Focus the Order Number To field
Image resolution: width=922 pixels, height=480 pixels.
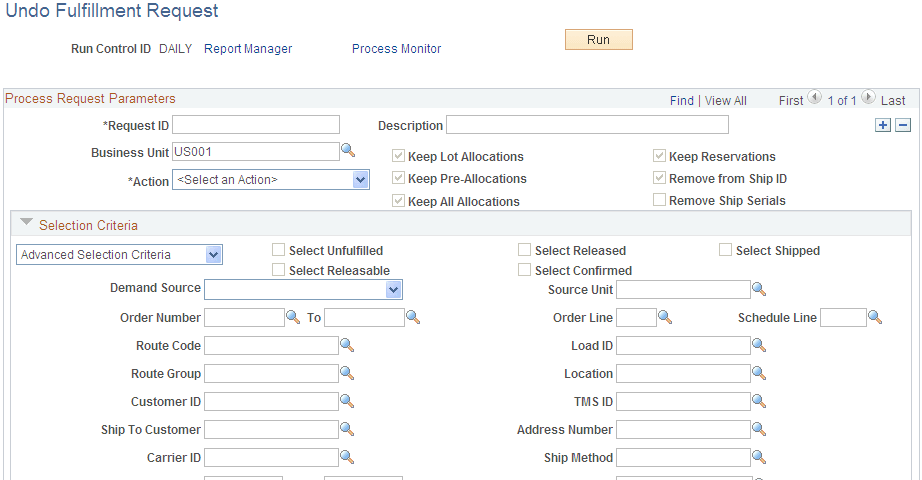click(x=365, y=318)
